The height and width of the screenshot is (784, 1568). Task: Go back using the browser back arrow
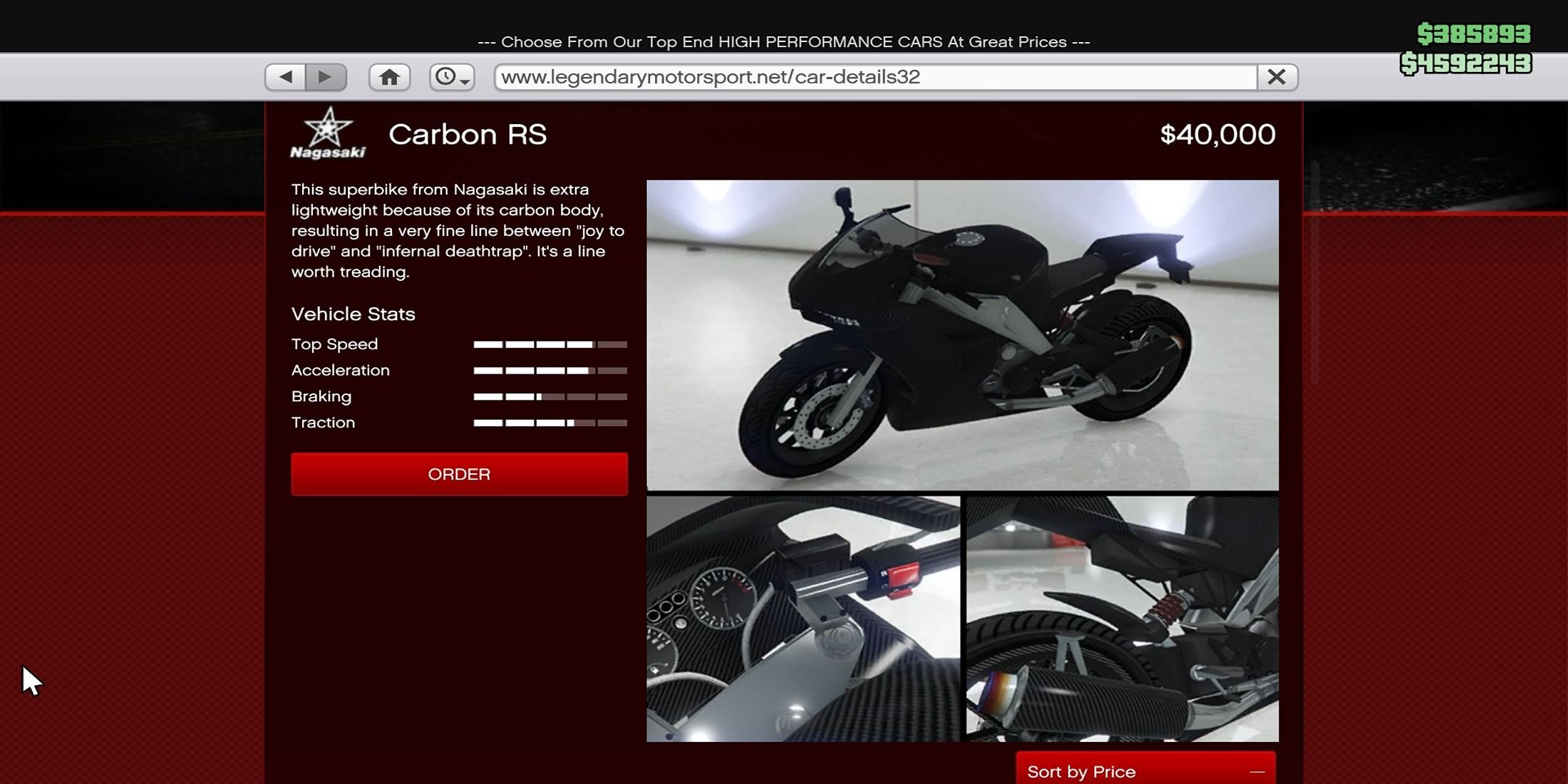pos(286,77)
